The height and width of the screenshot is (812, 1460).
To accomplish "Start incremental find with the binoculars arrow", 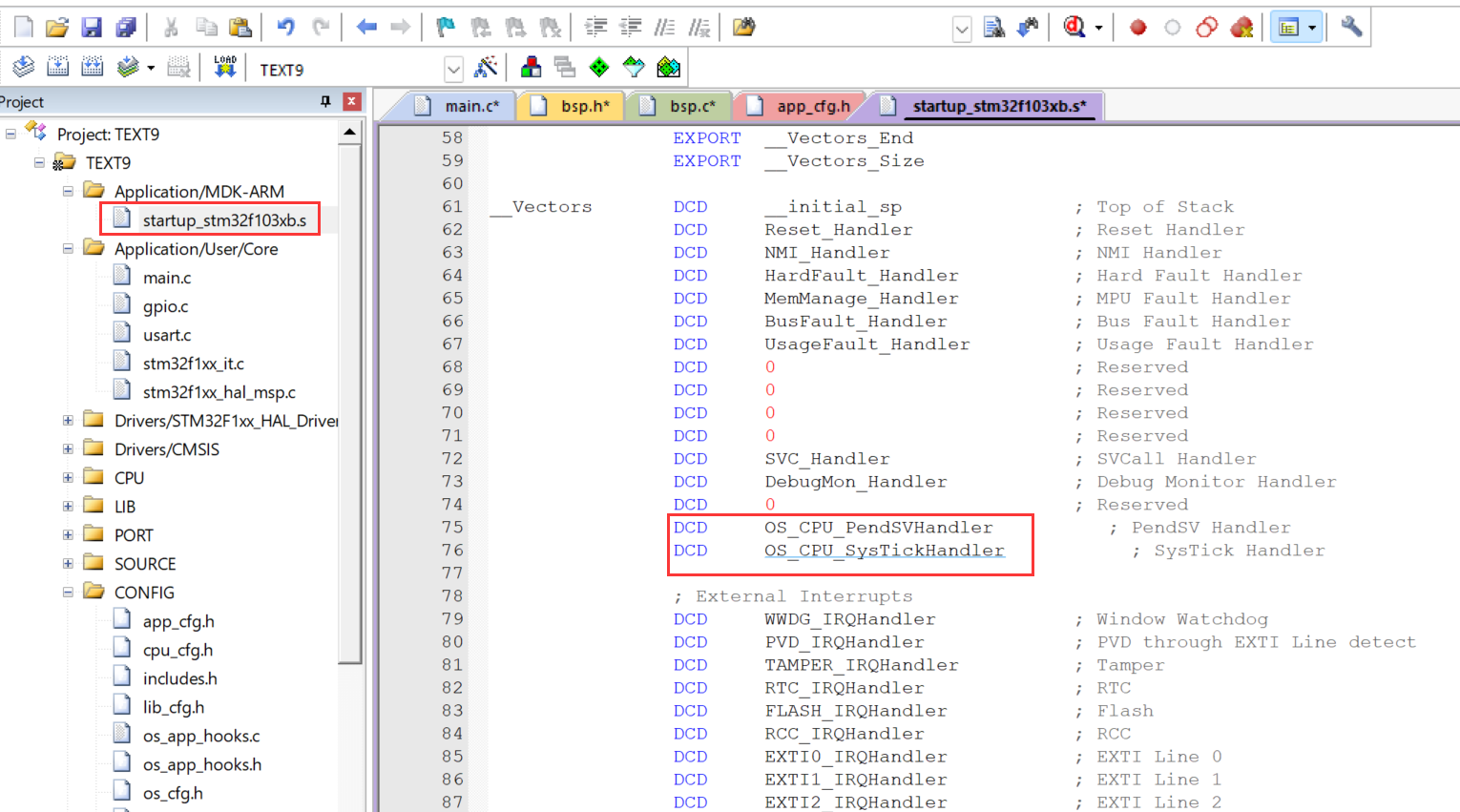I will [x=1028, y=27].
